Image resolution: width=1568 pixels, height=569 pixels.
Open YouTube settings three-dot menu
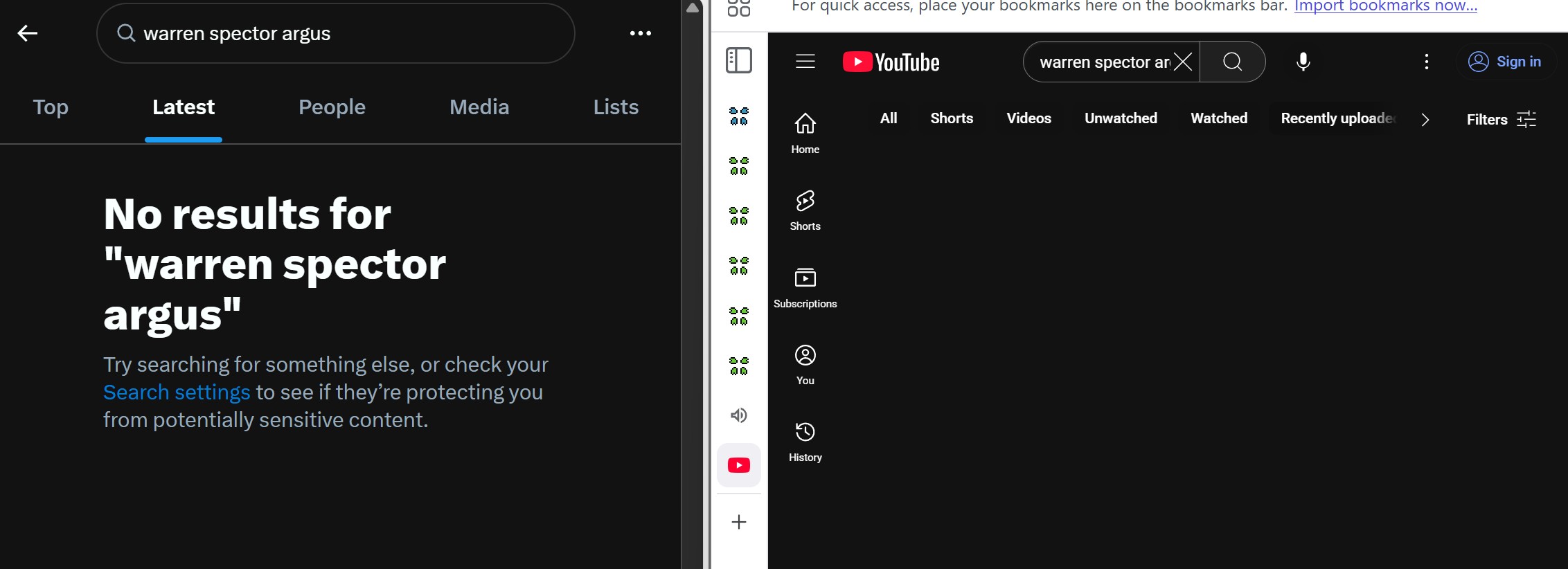[x=1427, y=62]
